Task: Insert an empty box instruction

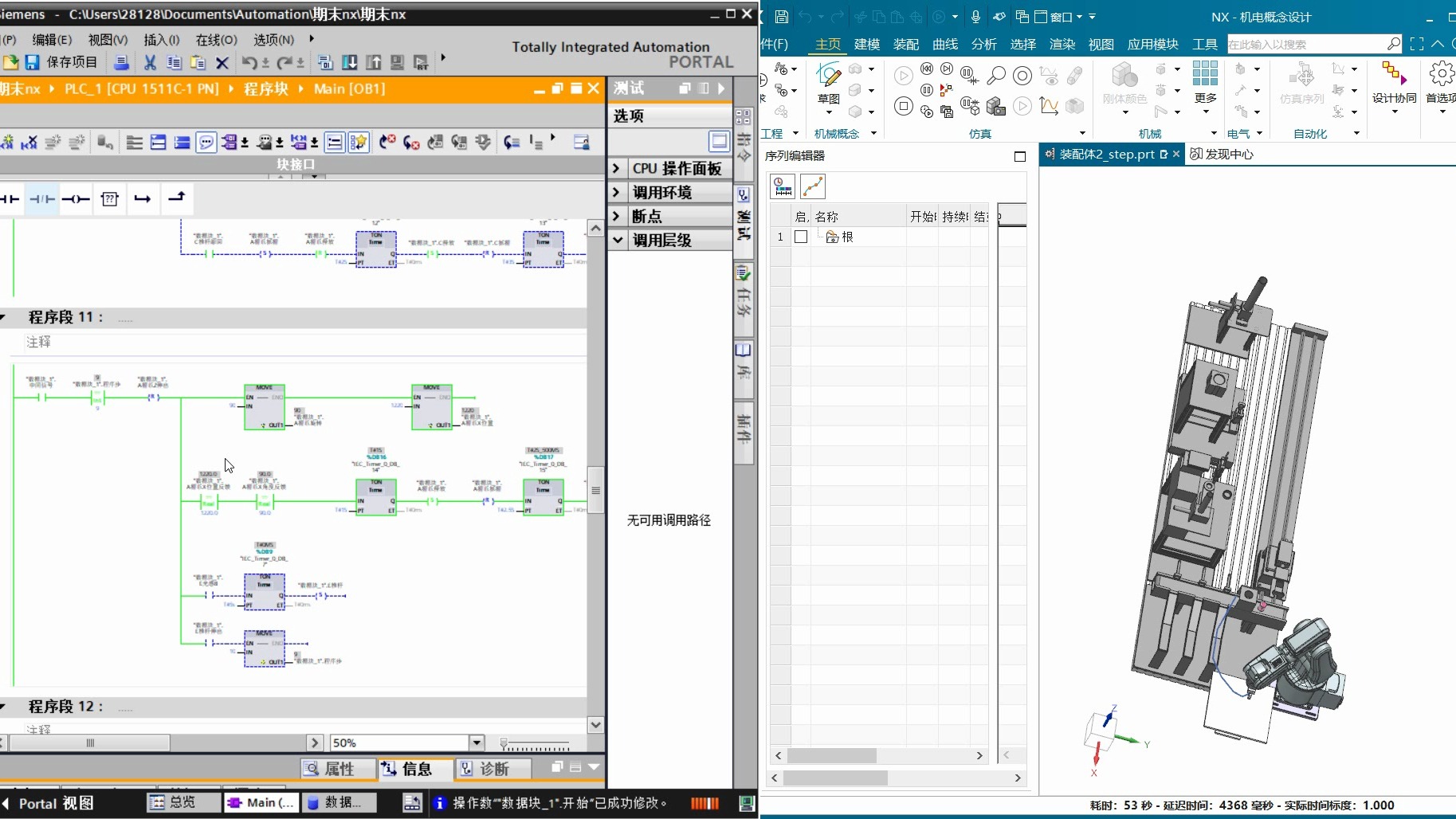Action: (x=110, y=199)
